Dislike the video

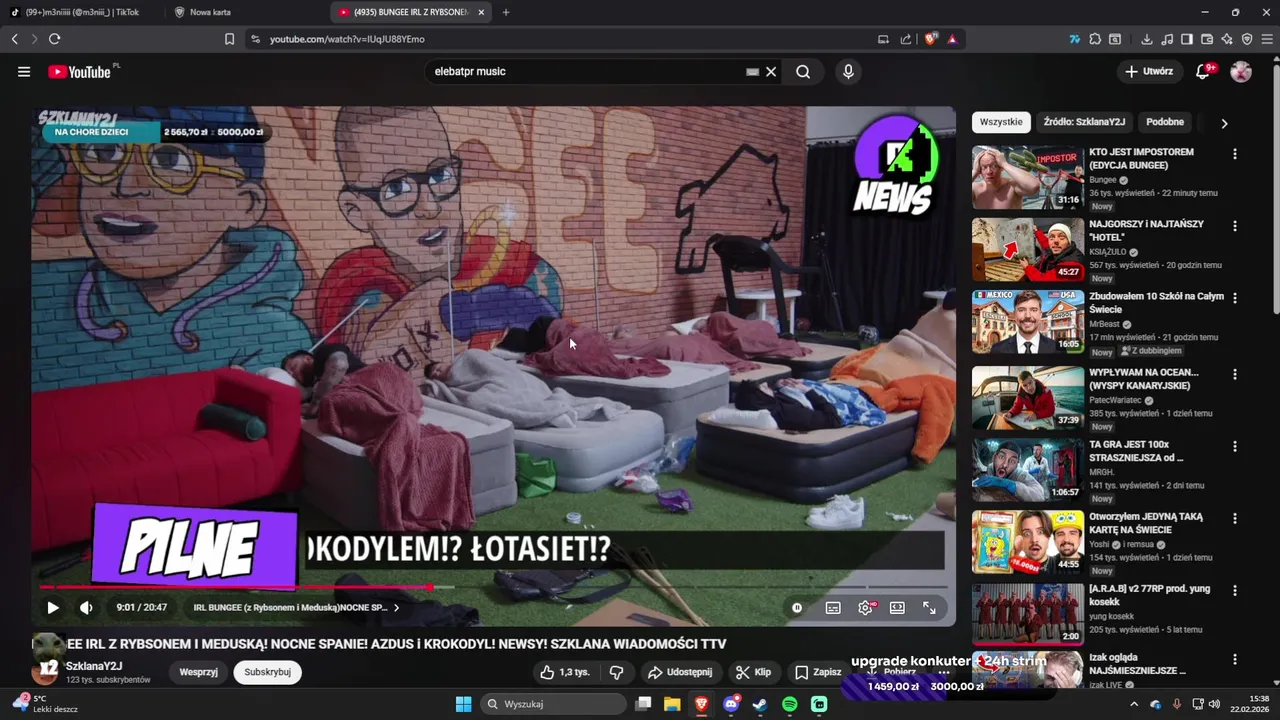point(617,672)
